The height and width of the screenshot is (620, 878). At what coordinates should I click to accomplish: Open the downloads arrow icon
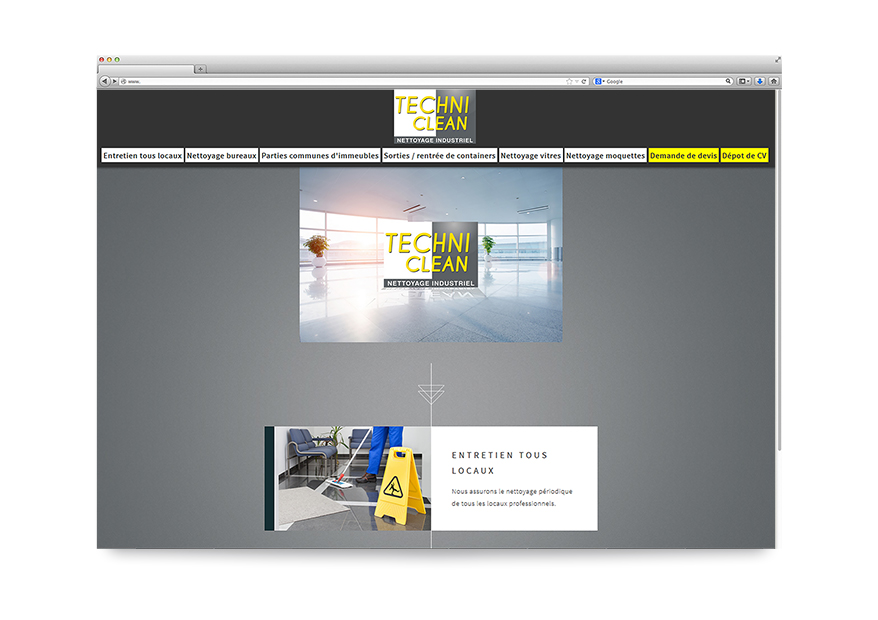(760, 81)
